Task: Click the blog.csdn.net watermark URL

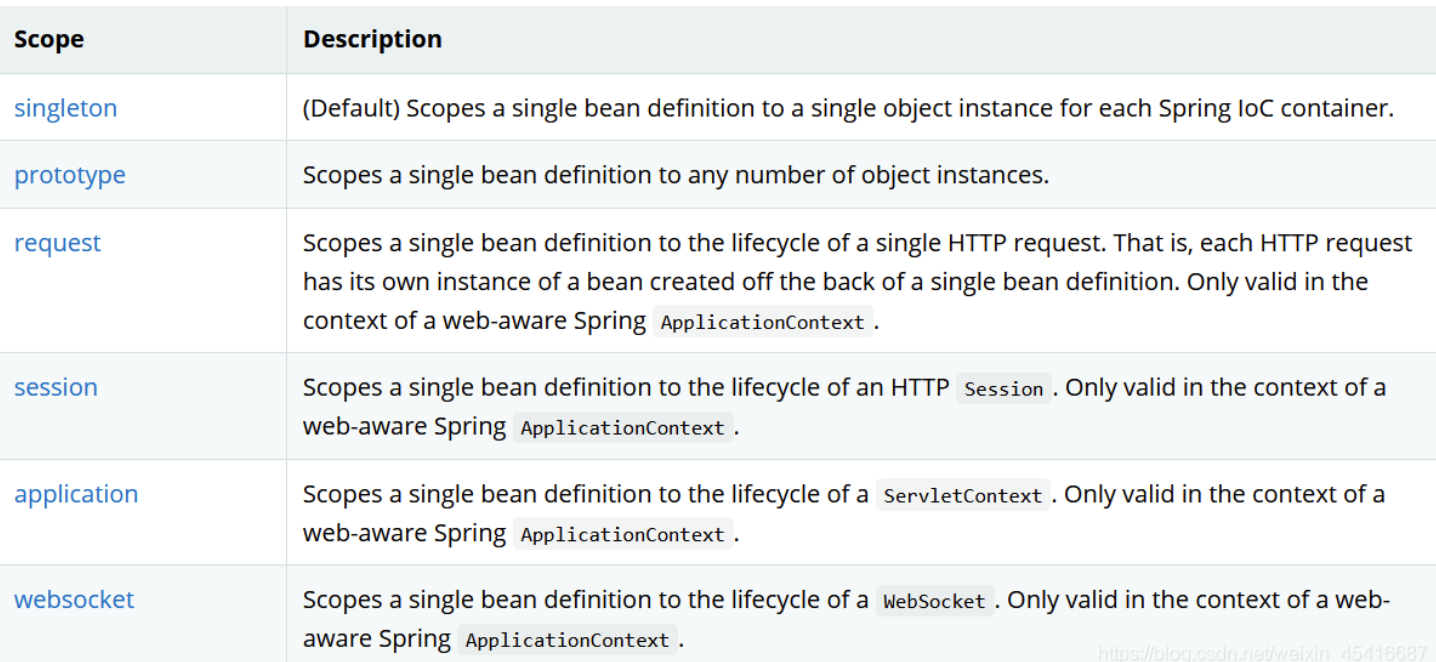Action: tap(1262, 653)
